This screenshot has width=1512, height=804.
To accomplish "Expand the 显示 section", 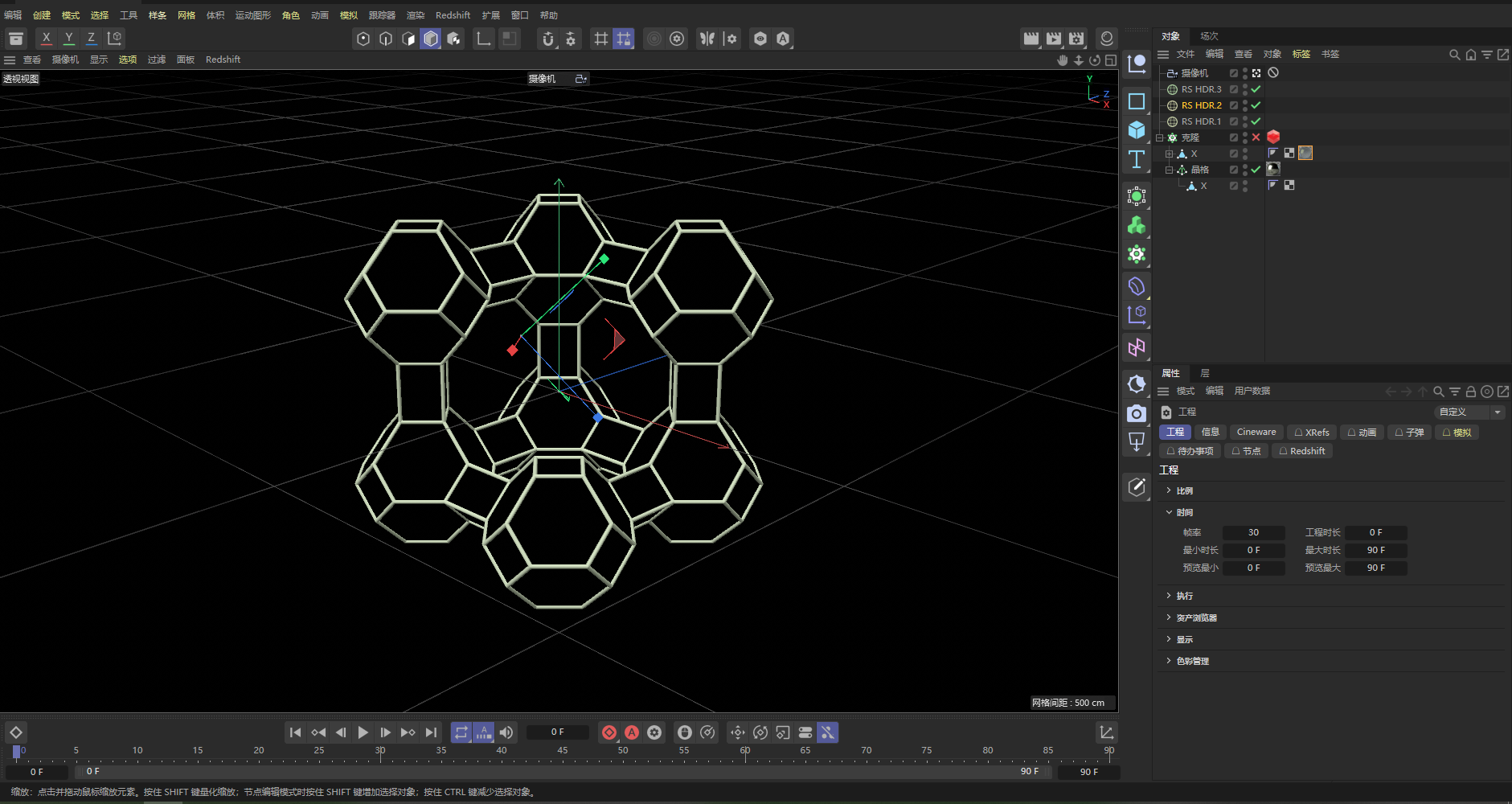I will point(1169,639).
